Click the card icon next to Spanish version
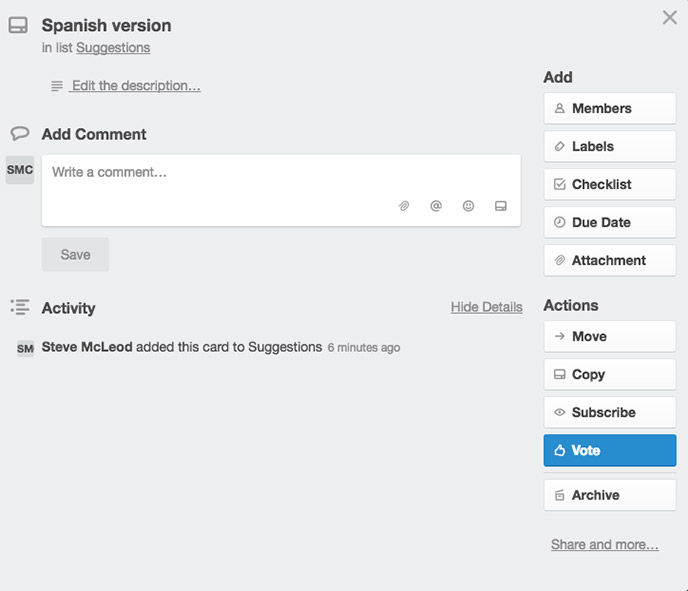688x591 pixels. (18, 26)
